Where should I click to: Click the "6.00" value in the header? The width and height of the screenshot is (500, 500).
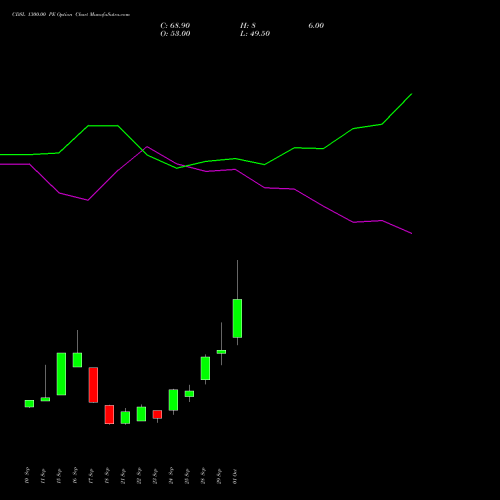tap(316, 26)
